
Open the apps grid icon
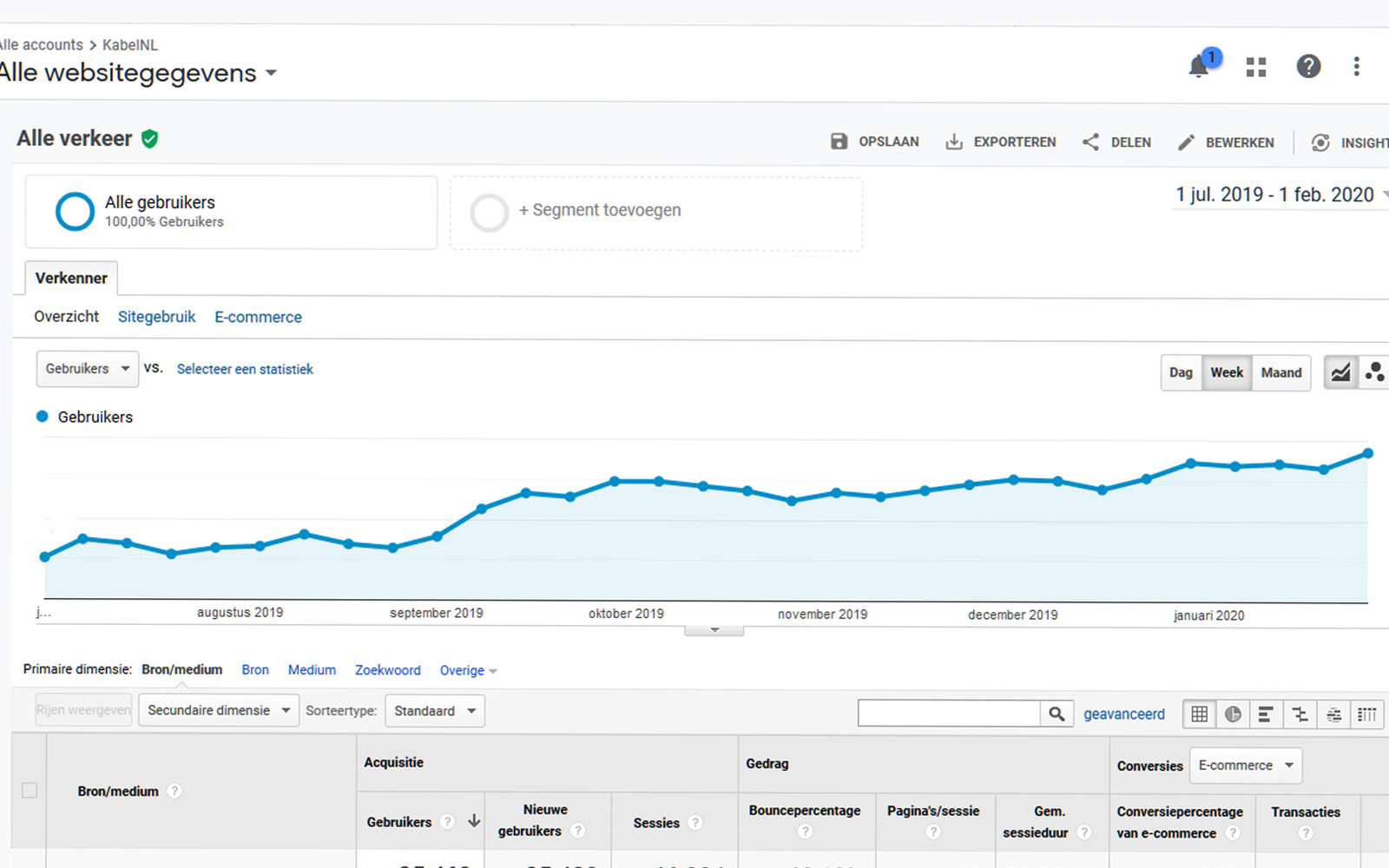click(x=1256, y=67)
